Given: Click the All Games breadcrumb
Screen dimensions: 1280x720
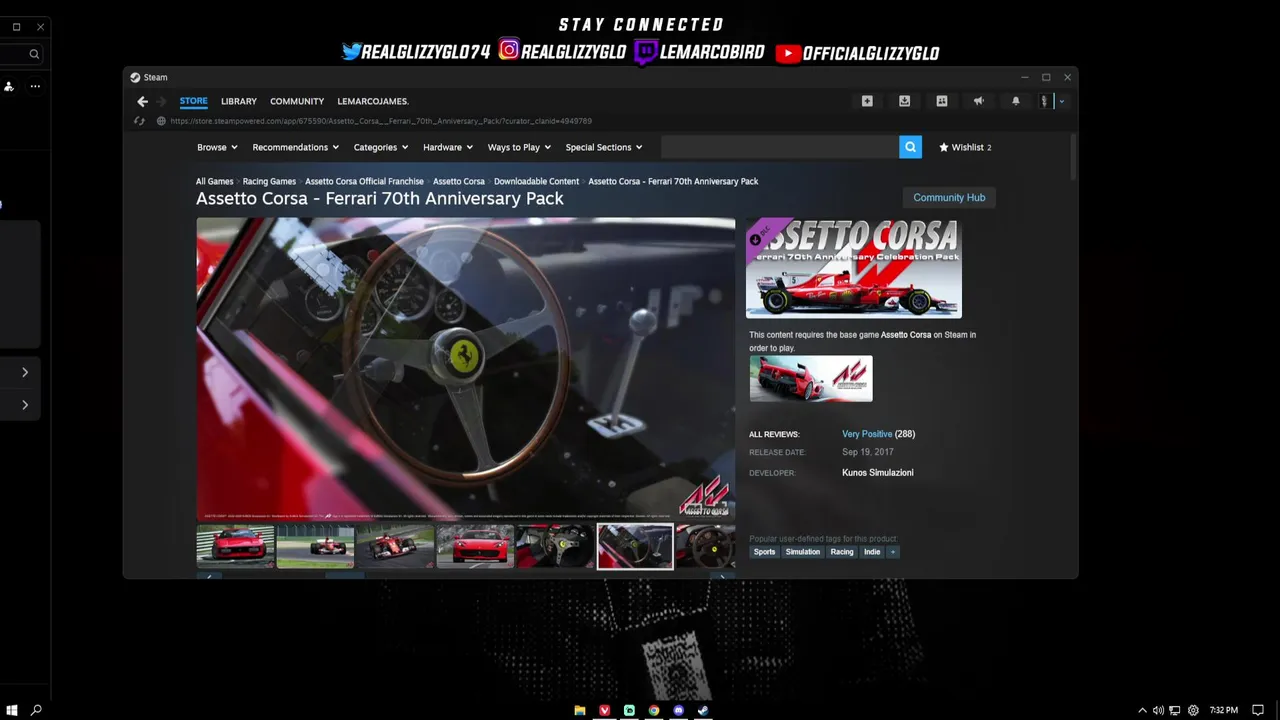Looking at the screenshot, I should tap(214, 181).
